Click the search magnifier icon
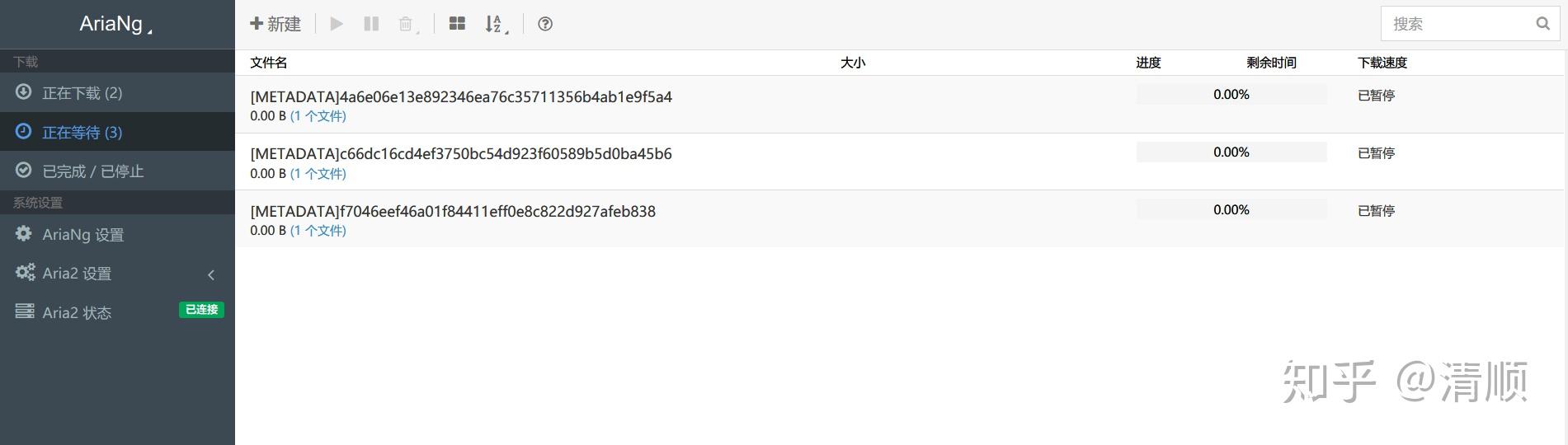Viewport: 1568px width, 445px height. (x=1542, y=24)
